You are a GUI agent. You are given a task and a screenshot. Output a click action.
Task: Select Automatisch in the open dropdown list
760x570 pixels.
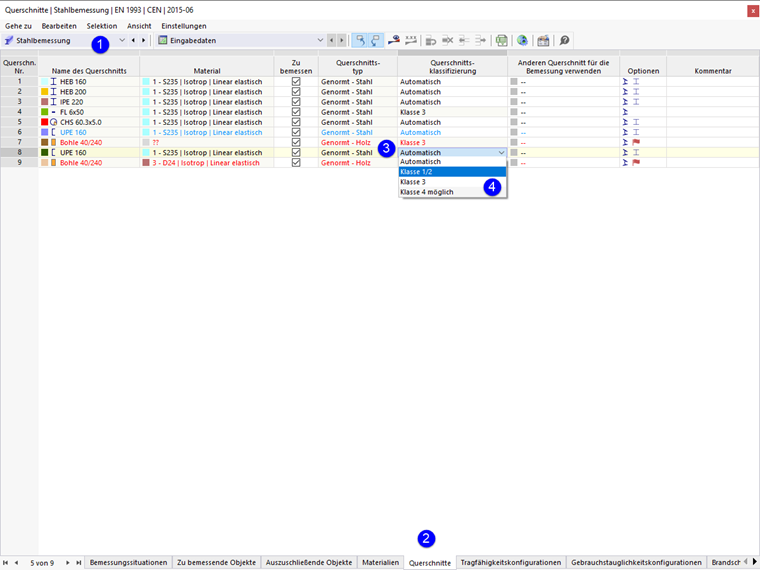tap(452, 162)
